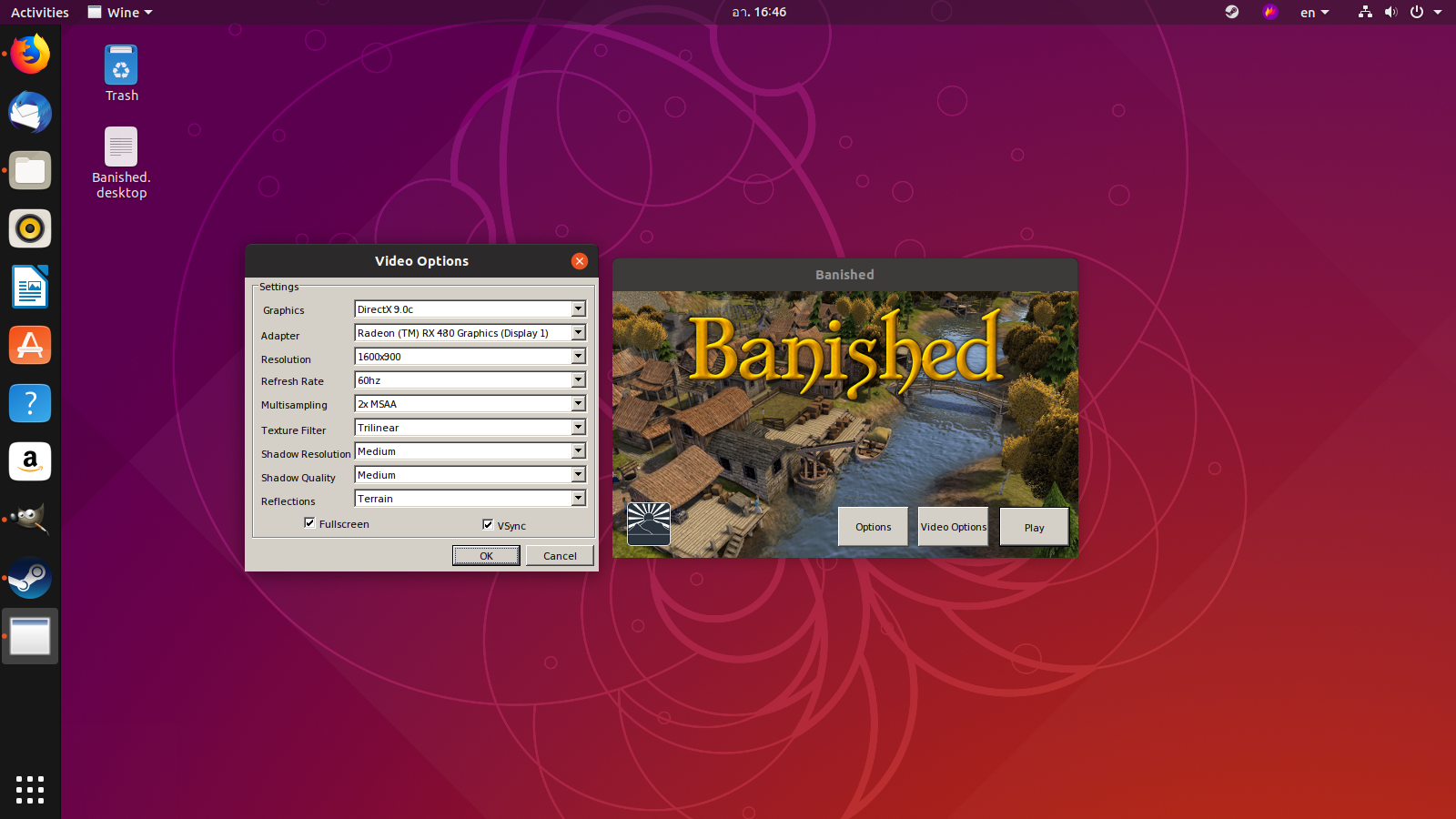1456x819 pixels.
Task: Open Amazon launcher in dock
Action: pos(30,461)
